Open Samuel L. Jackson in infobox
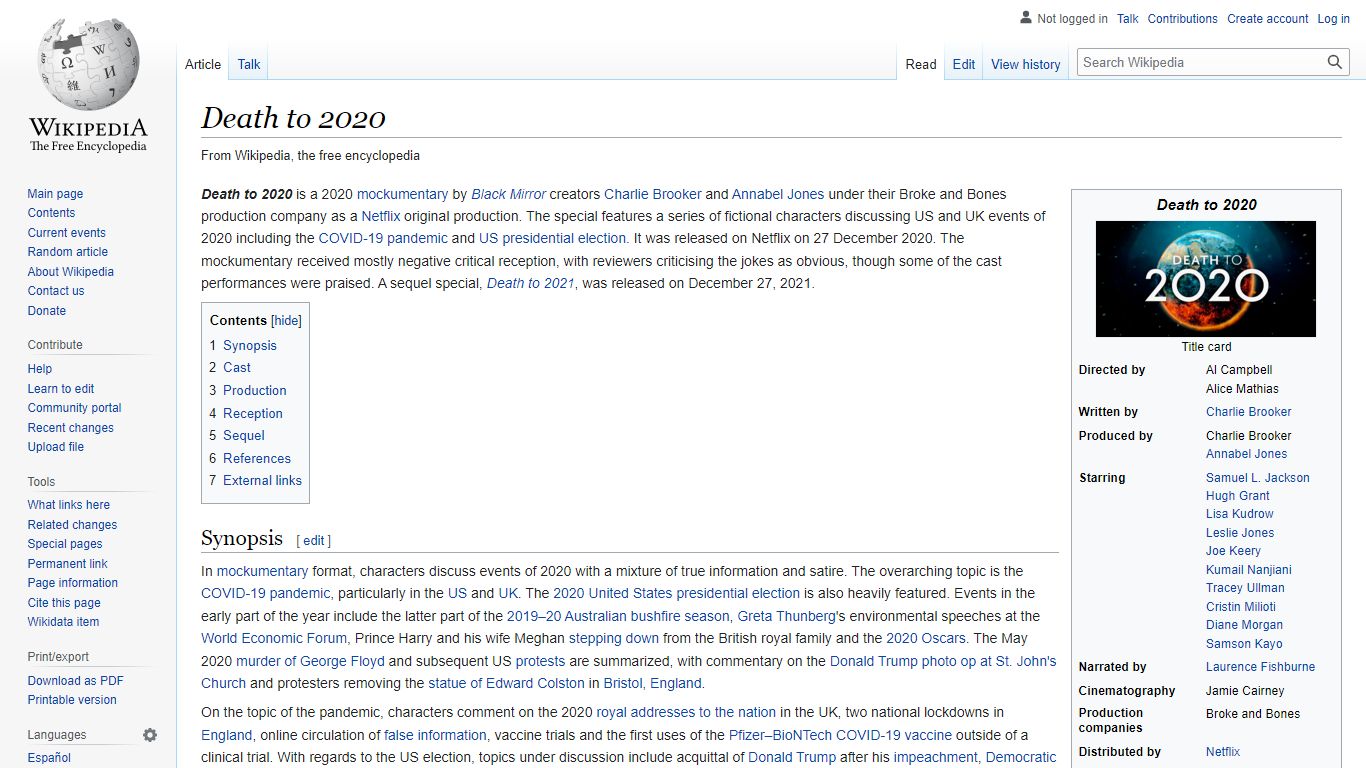Screen dimensions: 1366x768 [x=1258, y=478]
